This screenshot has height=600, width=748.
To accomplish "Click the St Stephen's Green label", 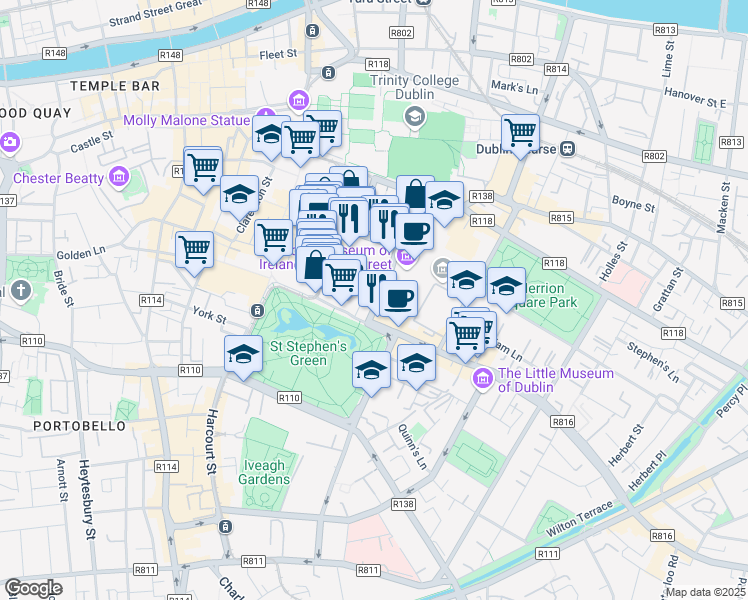I will [x=308, y=353].
